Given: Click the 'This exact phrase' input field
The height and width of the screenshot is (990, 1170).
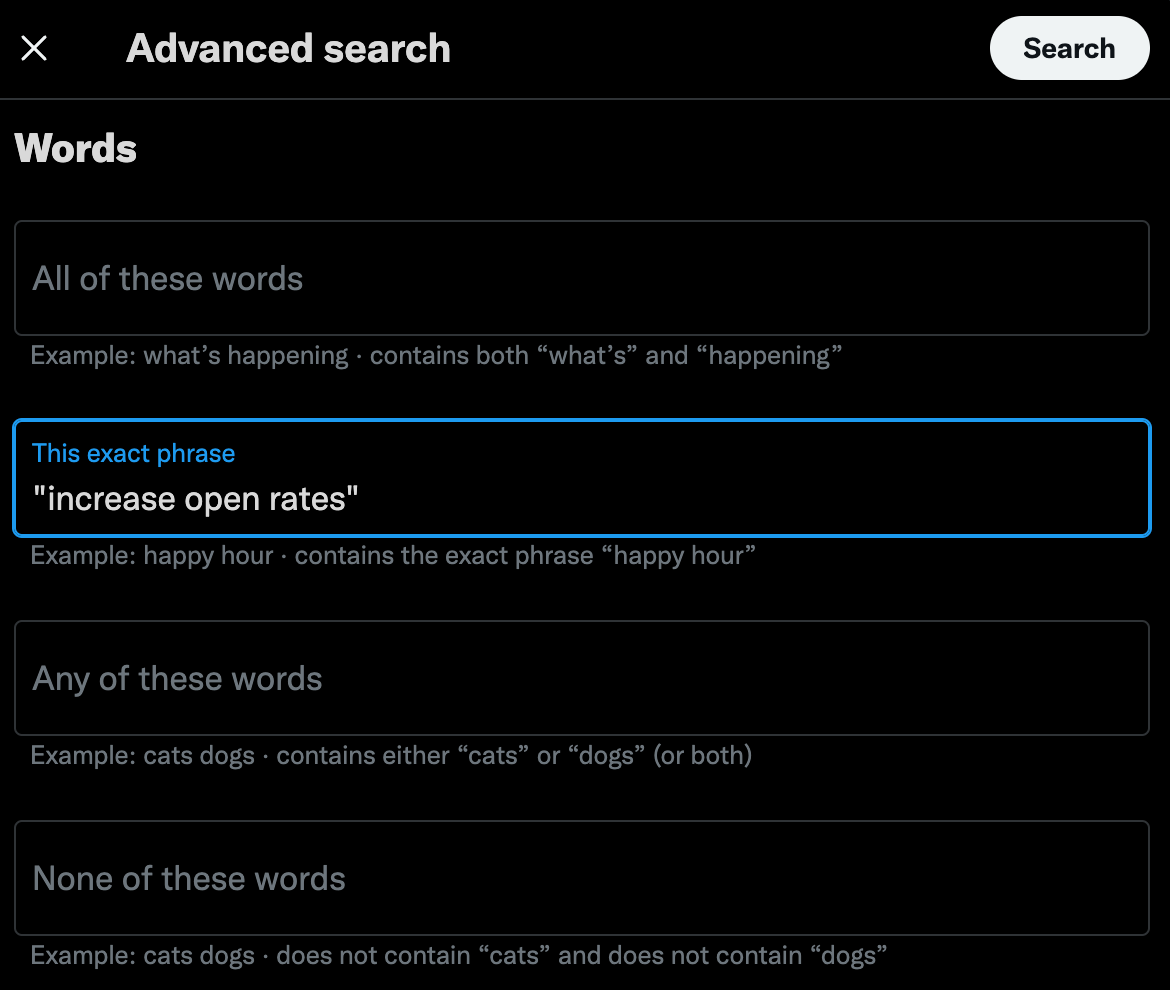Looking at the screenshot, I should pyautogui.click(x=582, y=478).
